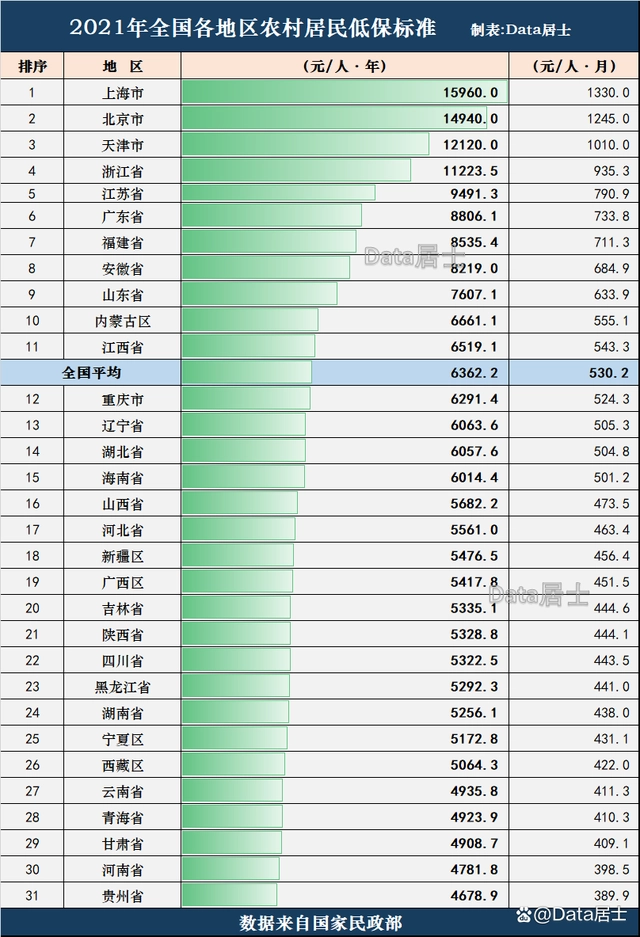
Task: Click the footer '数据来自国家民政部'
Action: [x=320, y=923]
